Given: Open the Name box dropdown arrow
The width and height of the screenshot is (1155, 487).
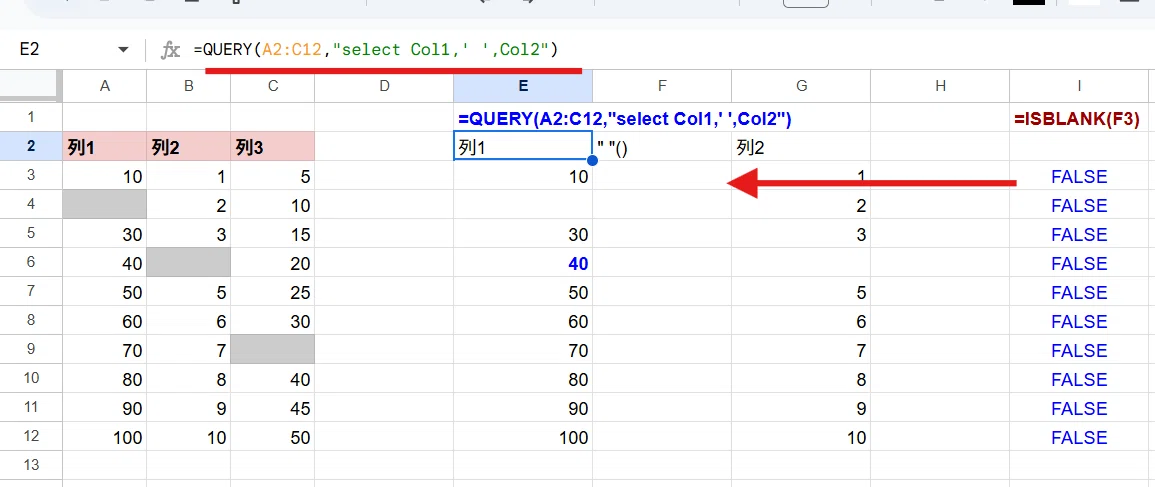Looking at the screenshot, I should pyautogui.click(x=123, y=50).
